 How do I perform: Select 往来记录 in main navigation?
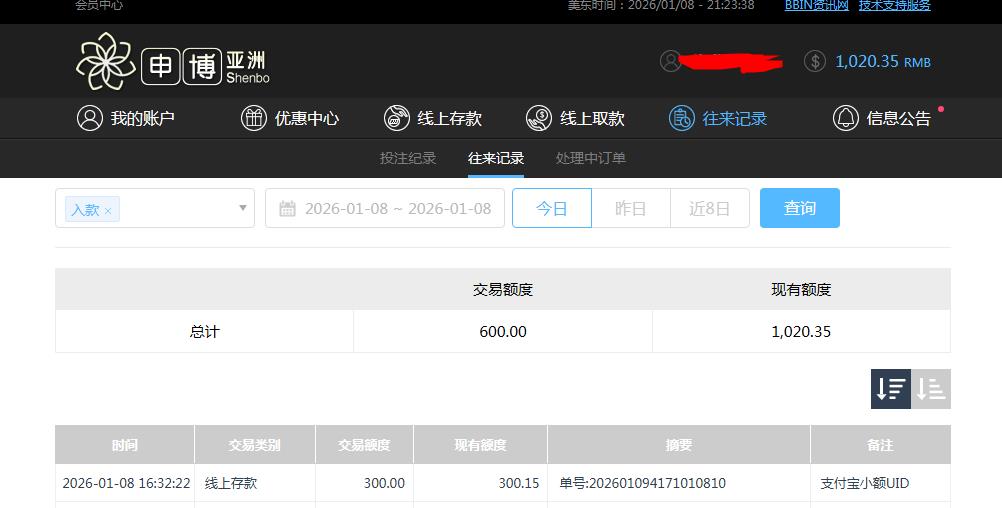coord(718,118)
